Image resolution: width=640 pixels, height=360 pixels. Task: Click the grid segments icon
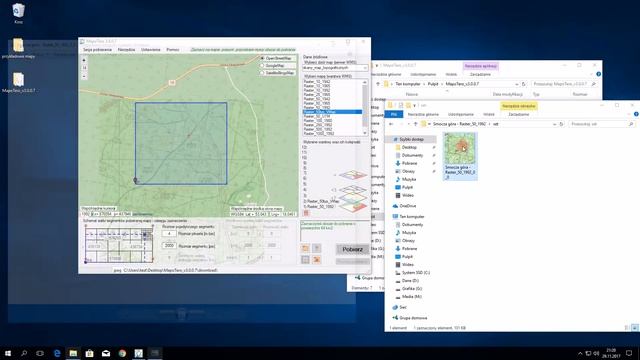point(305,260)
